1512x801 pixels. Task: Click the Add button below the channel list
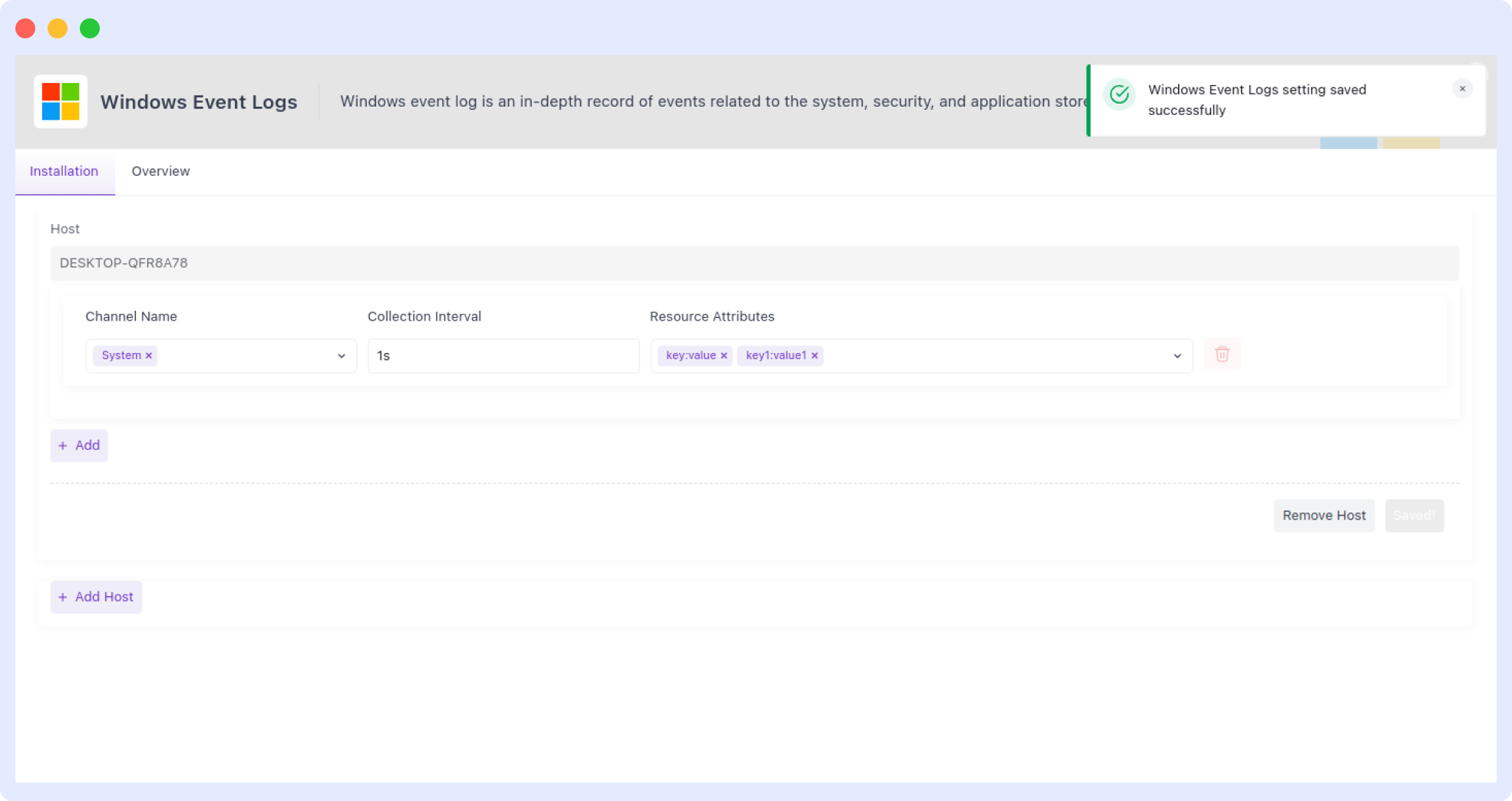click(78, 445)
